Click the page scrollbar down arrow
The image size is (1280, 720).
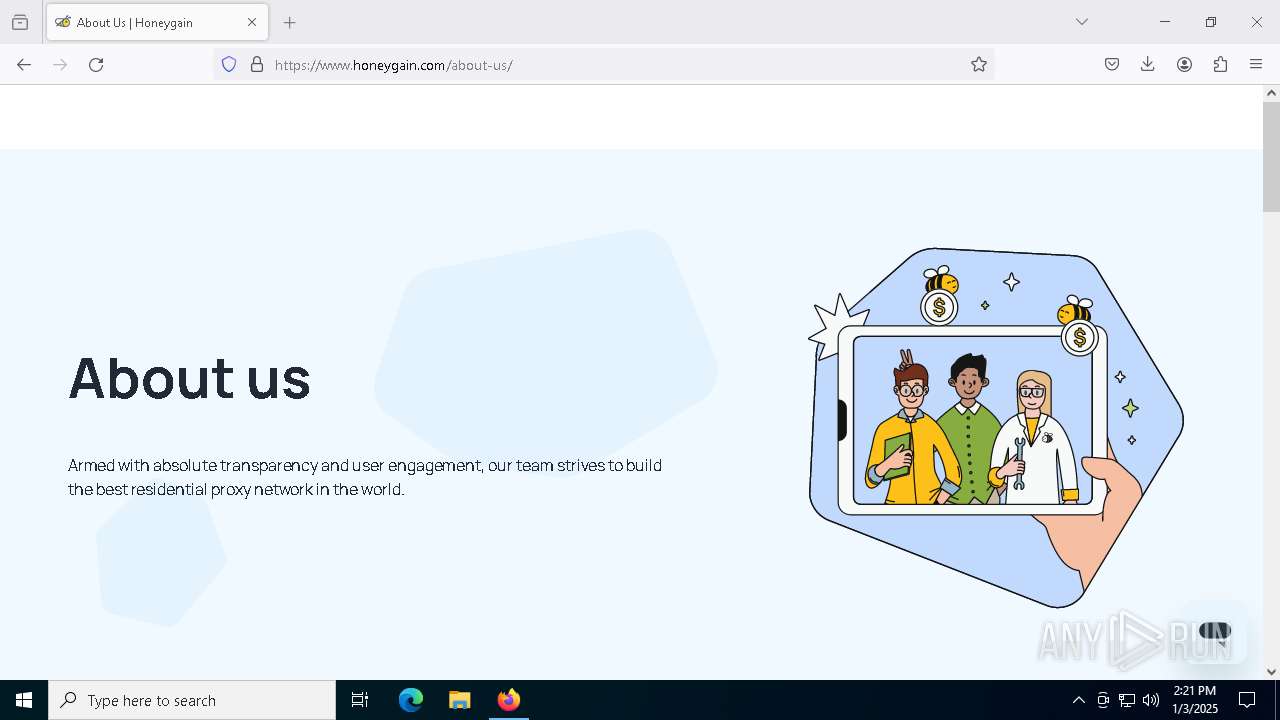pyautogui.click(x=1271, y=672)
